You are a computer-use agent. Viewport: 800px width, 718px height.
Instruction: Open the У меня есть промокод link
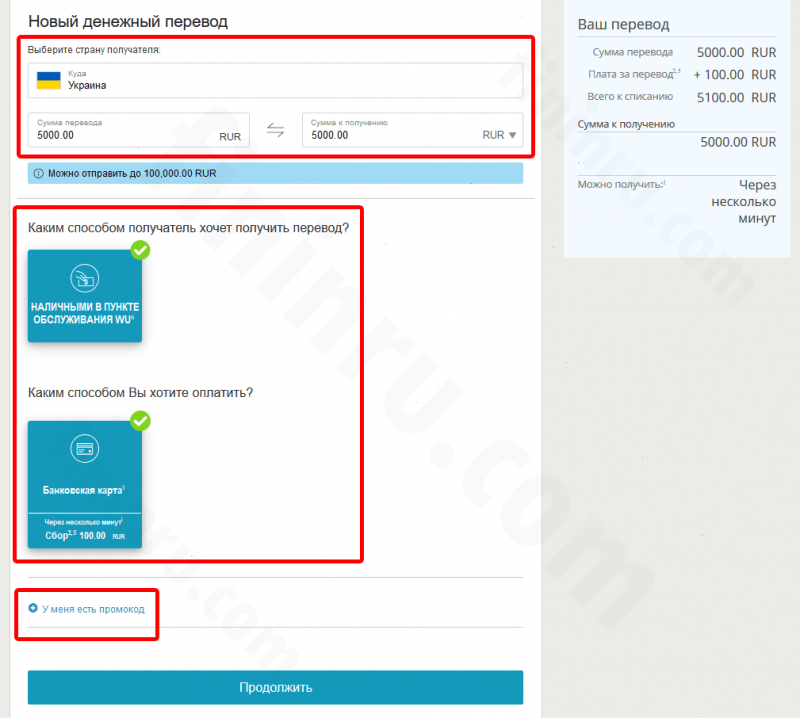(93, 609)
